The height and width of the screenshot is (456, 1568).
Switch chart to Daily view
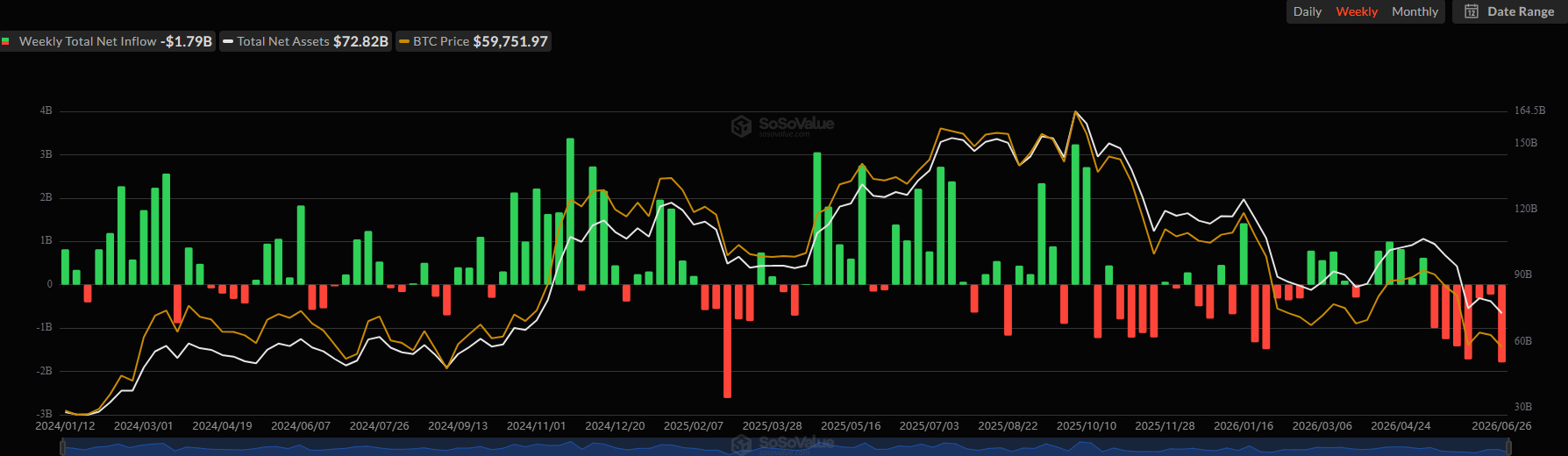(x=1307, y=11)
